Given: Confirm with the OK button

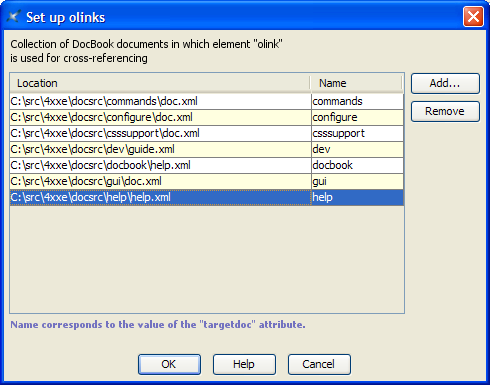Looking at the screenshot, I should coord(169,364).
